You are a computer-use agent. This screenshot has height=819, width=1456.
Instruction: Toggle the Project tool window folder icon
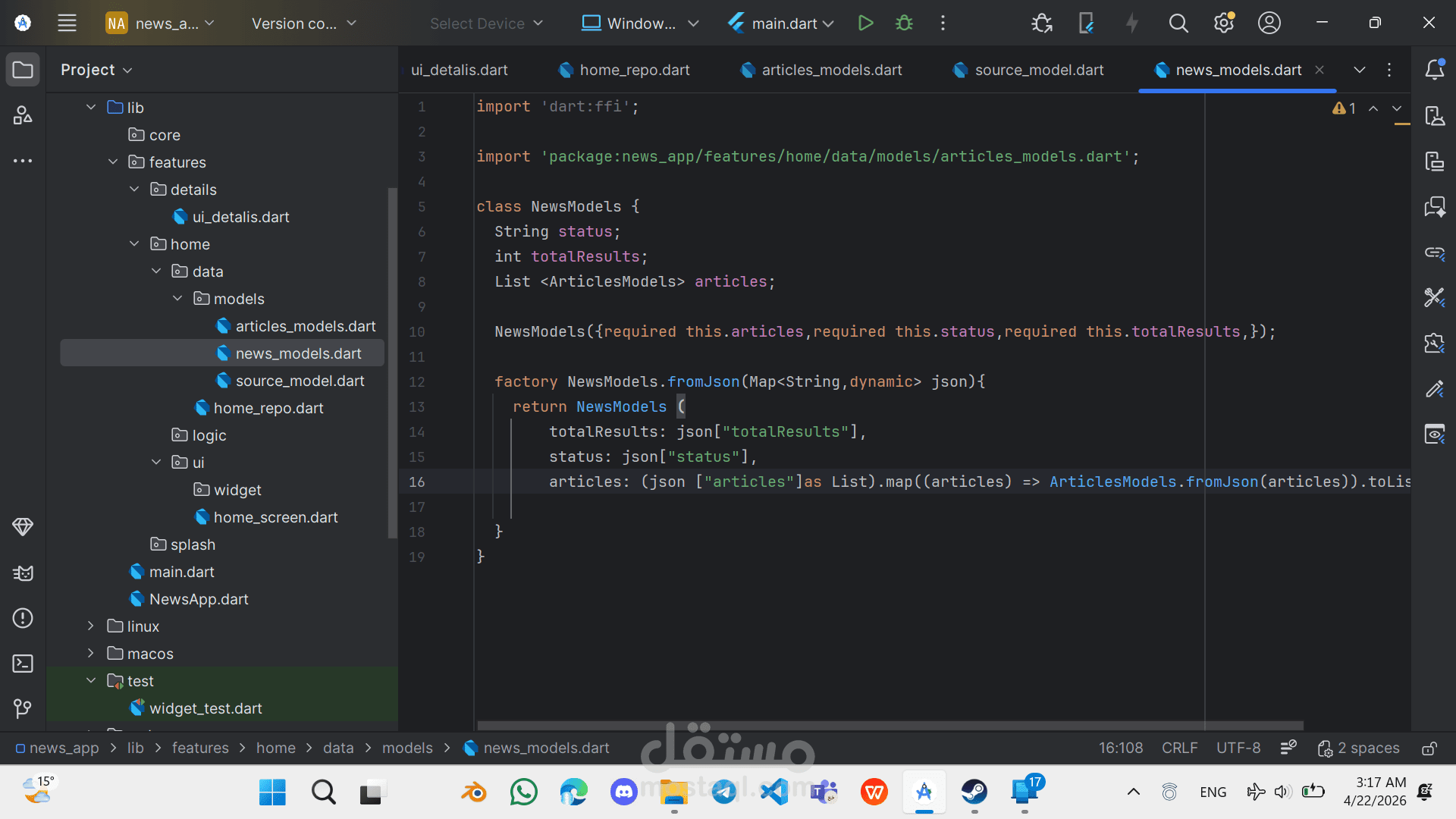[x=23, y=70]
